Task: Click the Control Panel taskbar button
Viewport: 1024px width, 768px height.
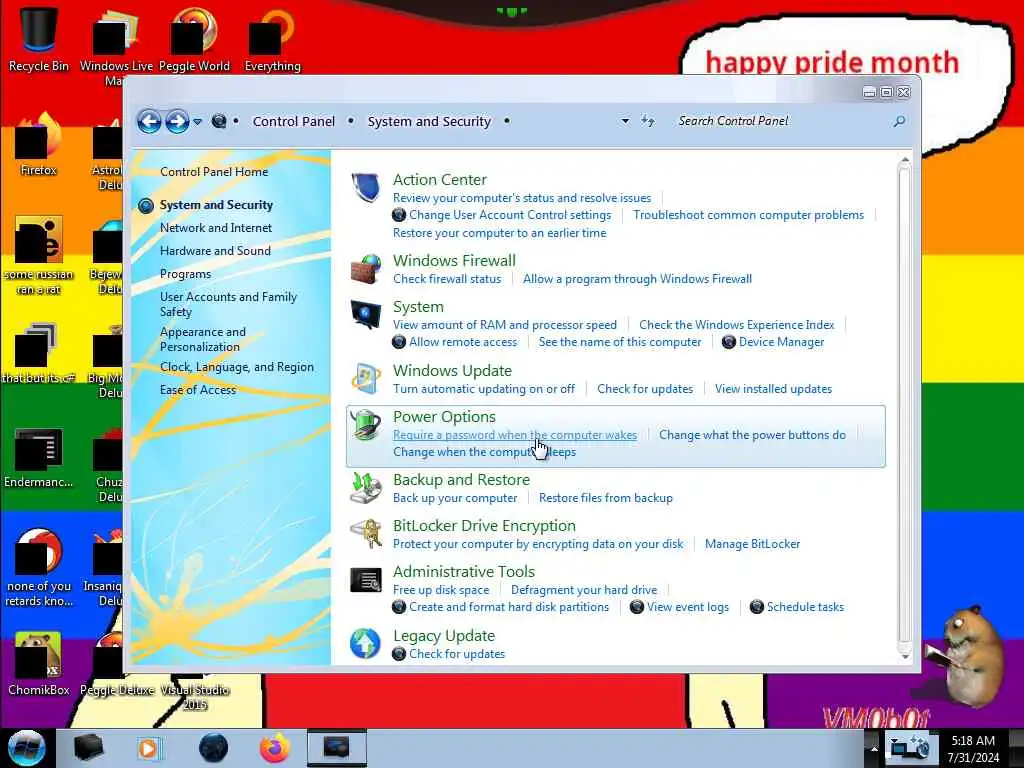Action: tap(337, 748)
